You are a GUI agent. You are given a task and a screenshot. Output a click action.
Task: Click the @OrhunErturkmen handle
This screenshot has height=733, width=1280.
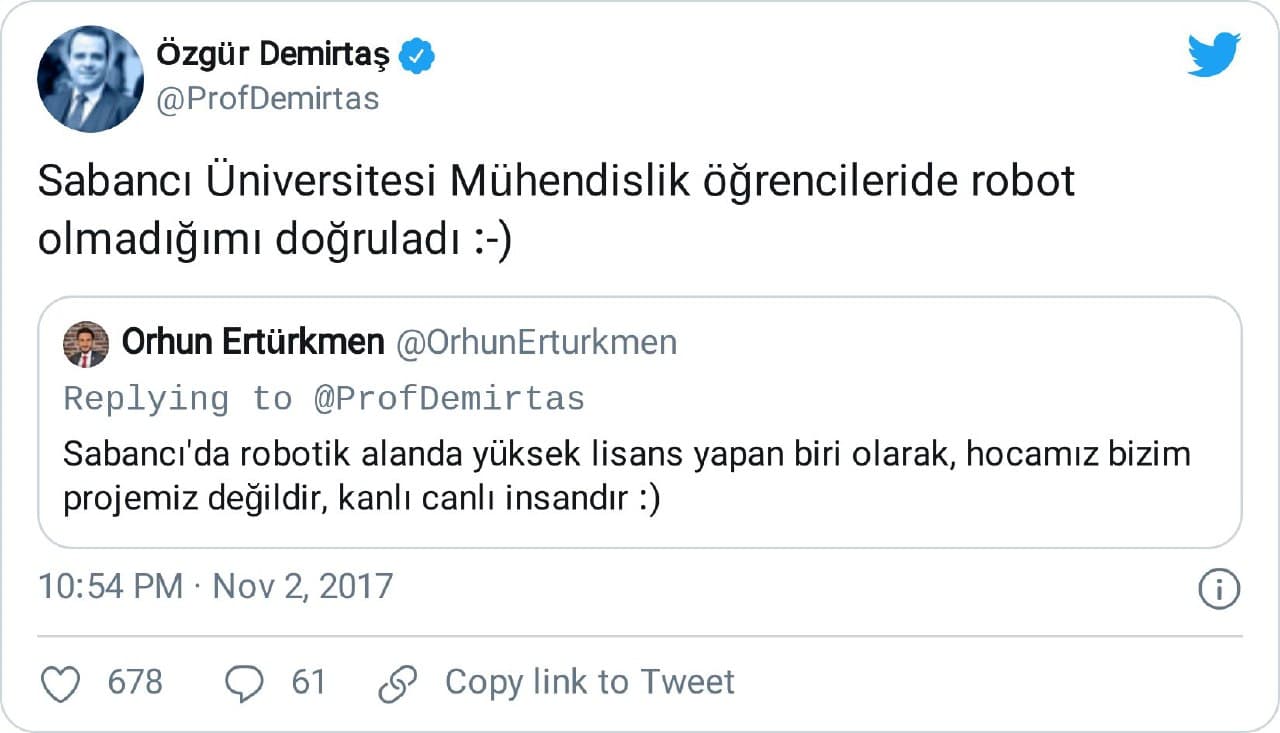[x=536, y=342]
